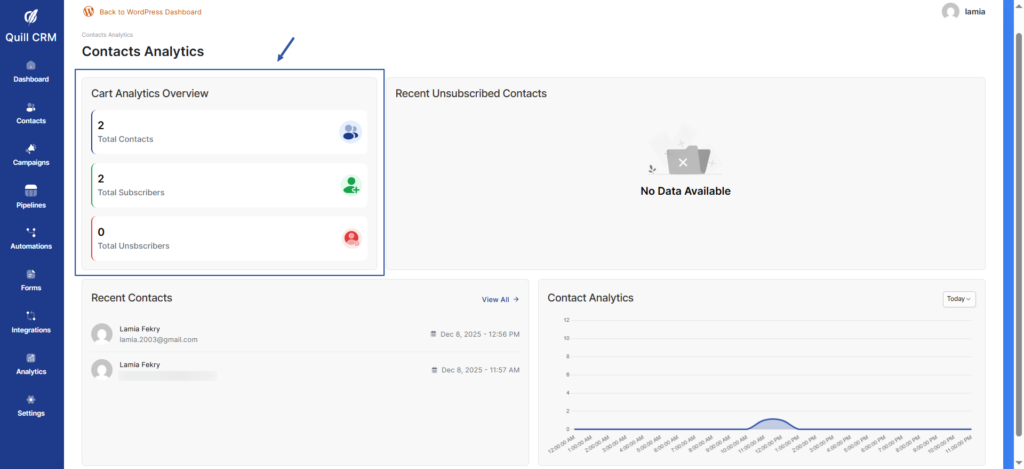Open the Forms section

click(x=31, y=280)
